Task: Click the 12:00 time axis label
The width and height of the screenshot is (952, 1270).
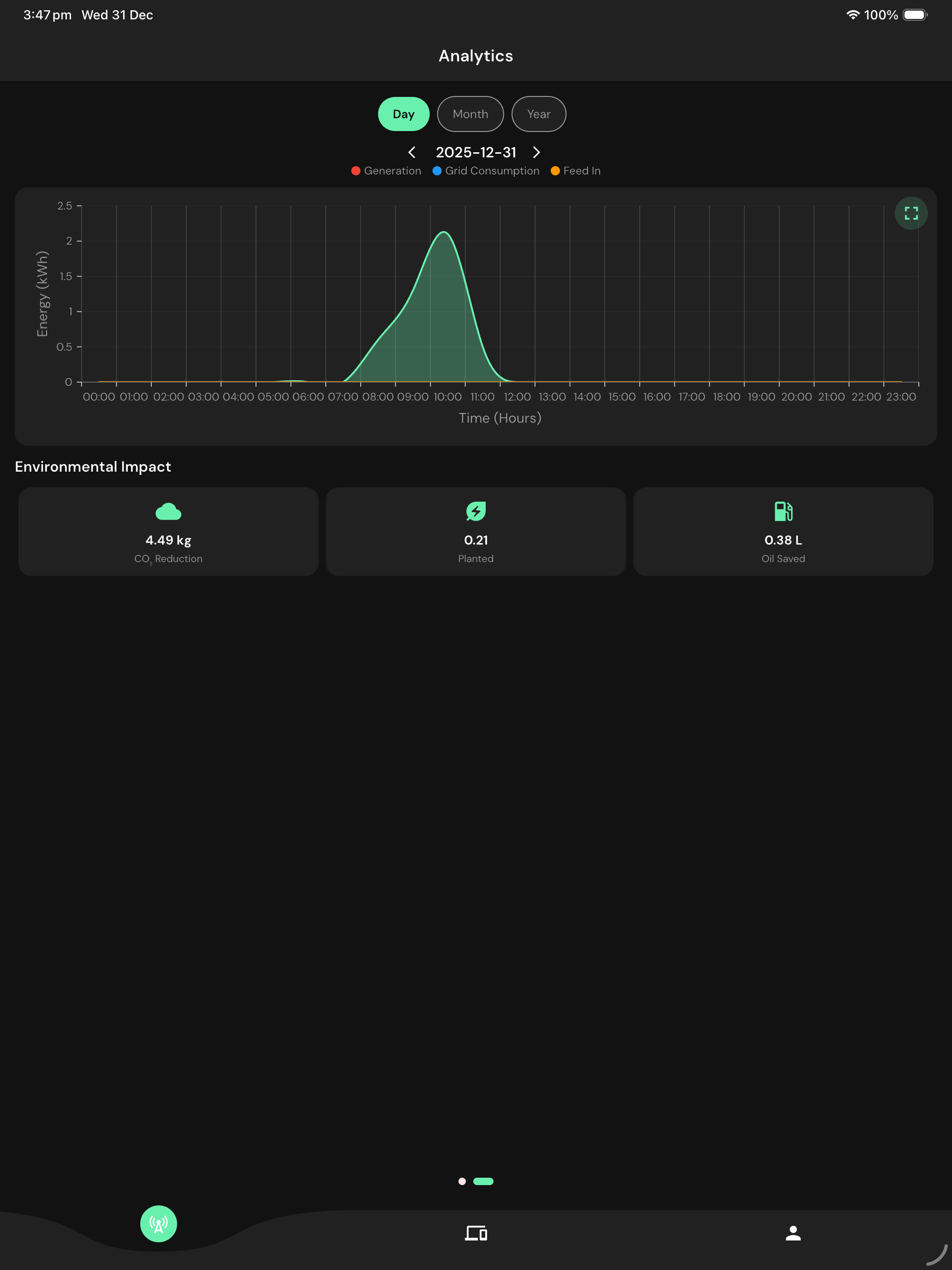Action: pyautogui.click(x=517, y=397)
